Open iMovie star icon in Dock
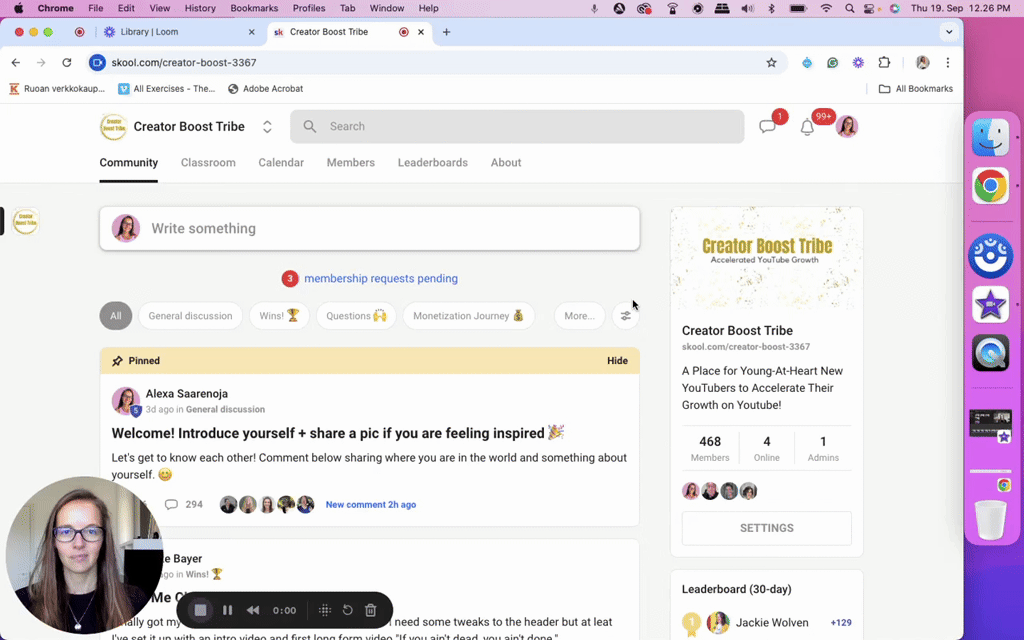This screenshot has width=1024, height=640. pos(990,304)
